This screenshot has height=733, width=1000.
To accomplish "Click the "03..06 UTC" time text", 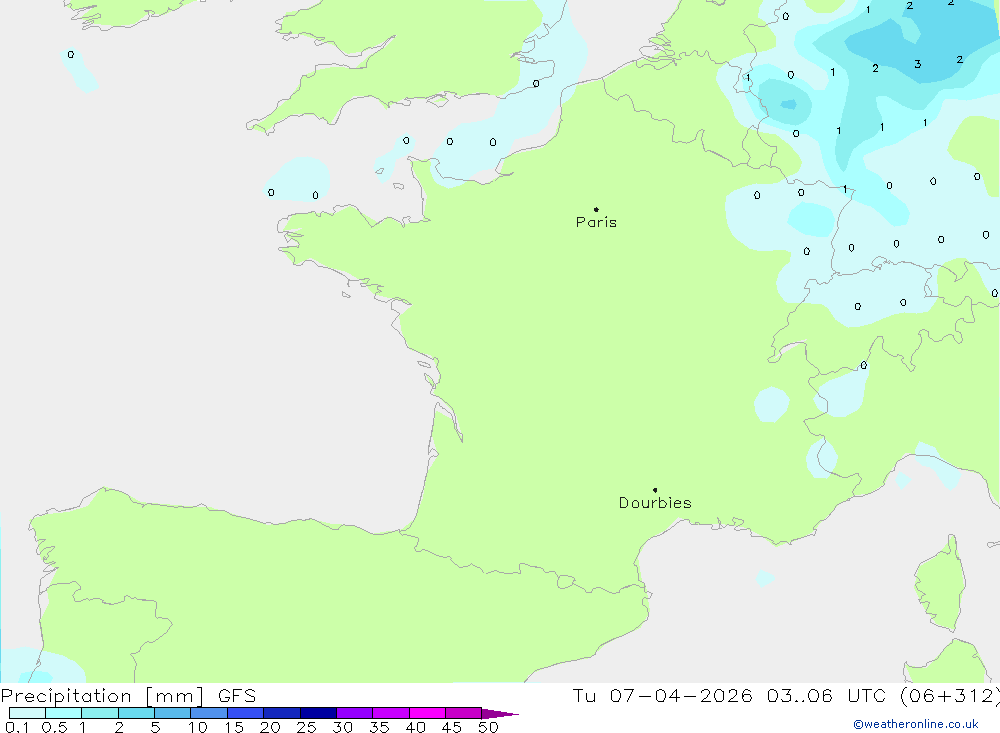I will (827, 695).
